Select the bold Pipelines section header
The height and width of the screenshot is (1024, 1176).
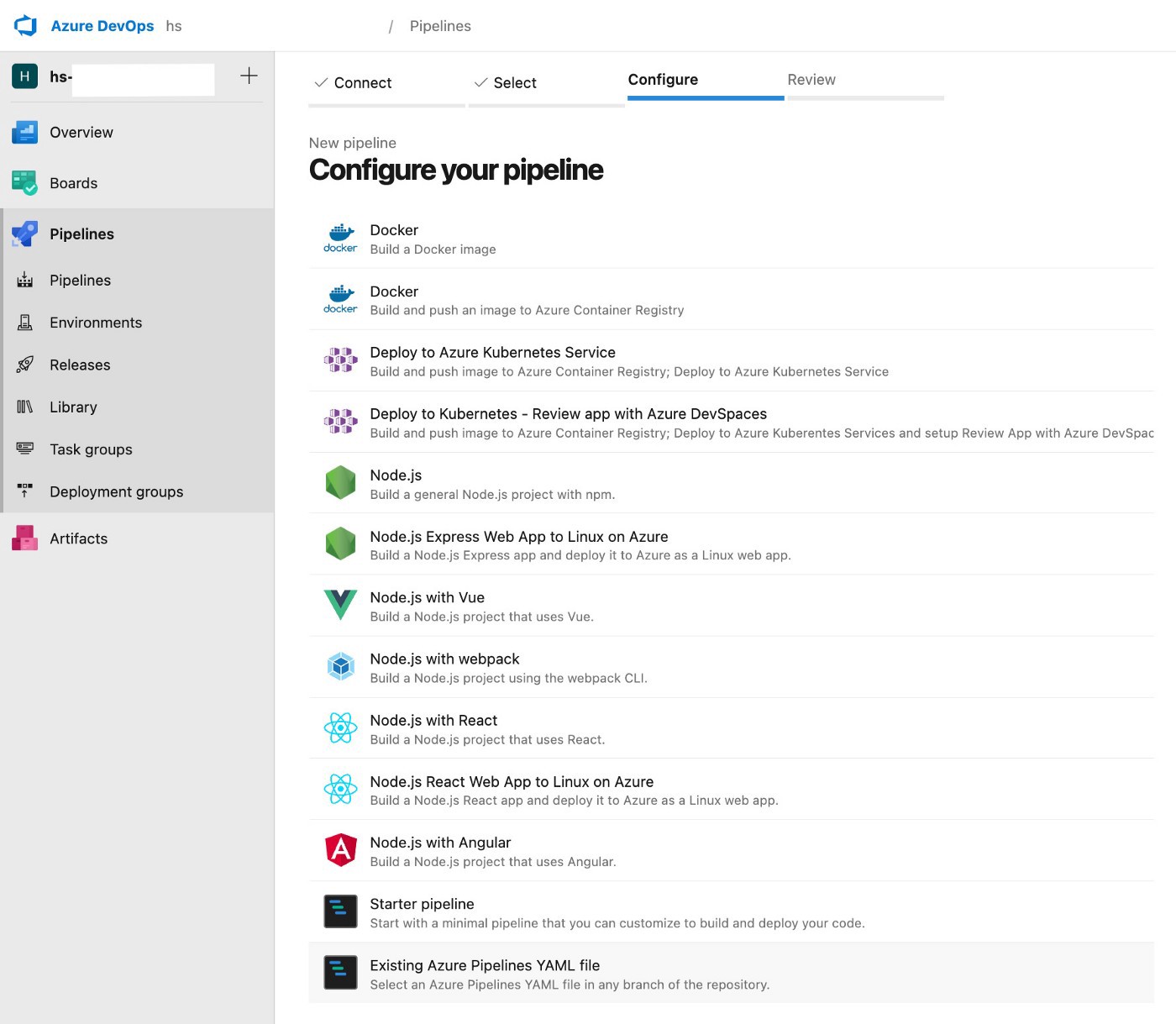(x=137, y=234)
